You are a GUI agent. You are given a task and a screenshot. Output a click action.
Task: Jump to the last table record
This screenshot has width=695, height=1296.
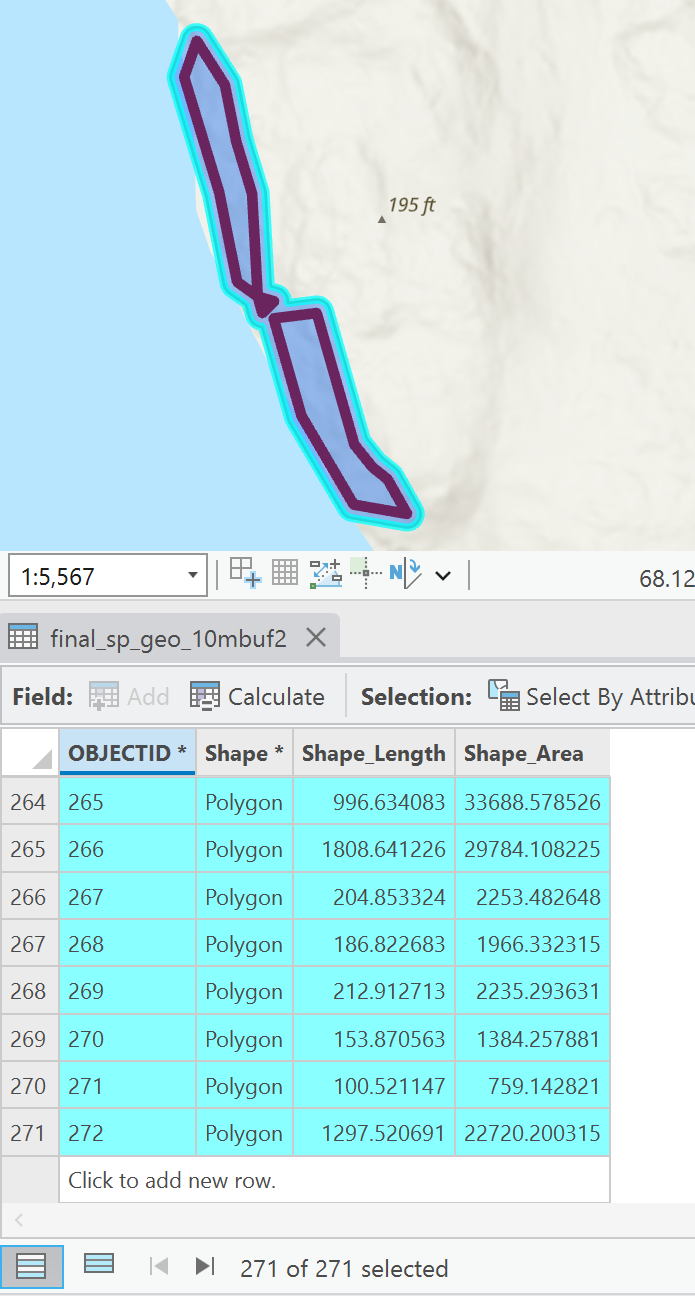(205, 1267)
